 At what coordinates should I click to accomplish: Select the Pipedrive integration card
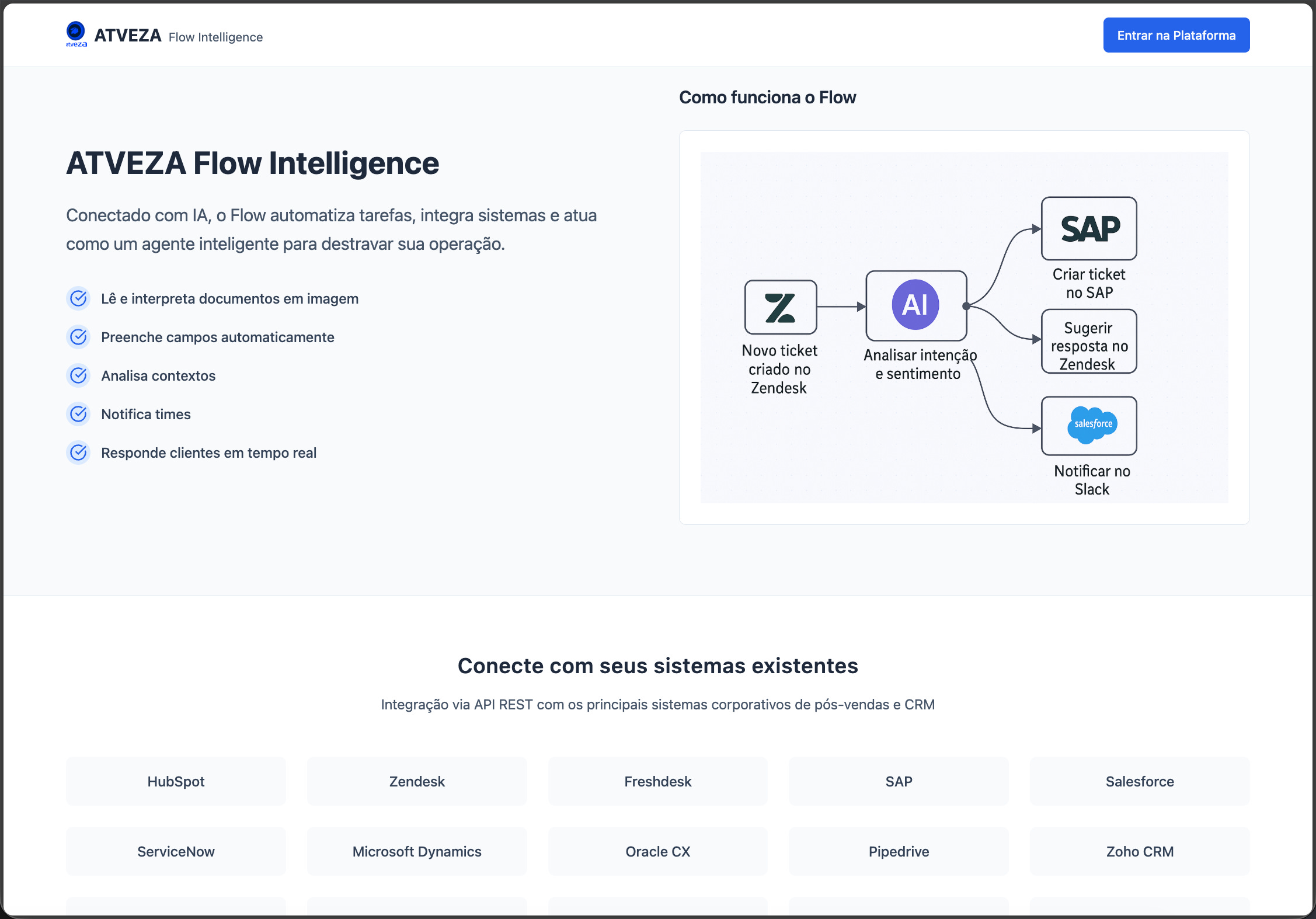[899, 851]
